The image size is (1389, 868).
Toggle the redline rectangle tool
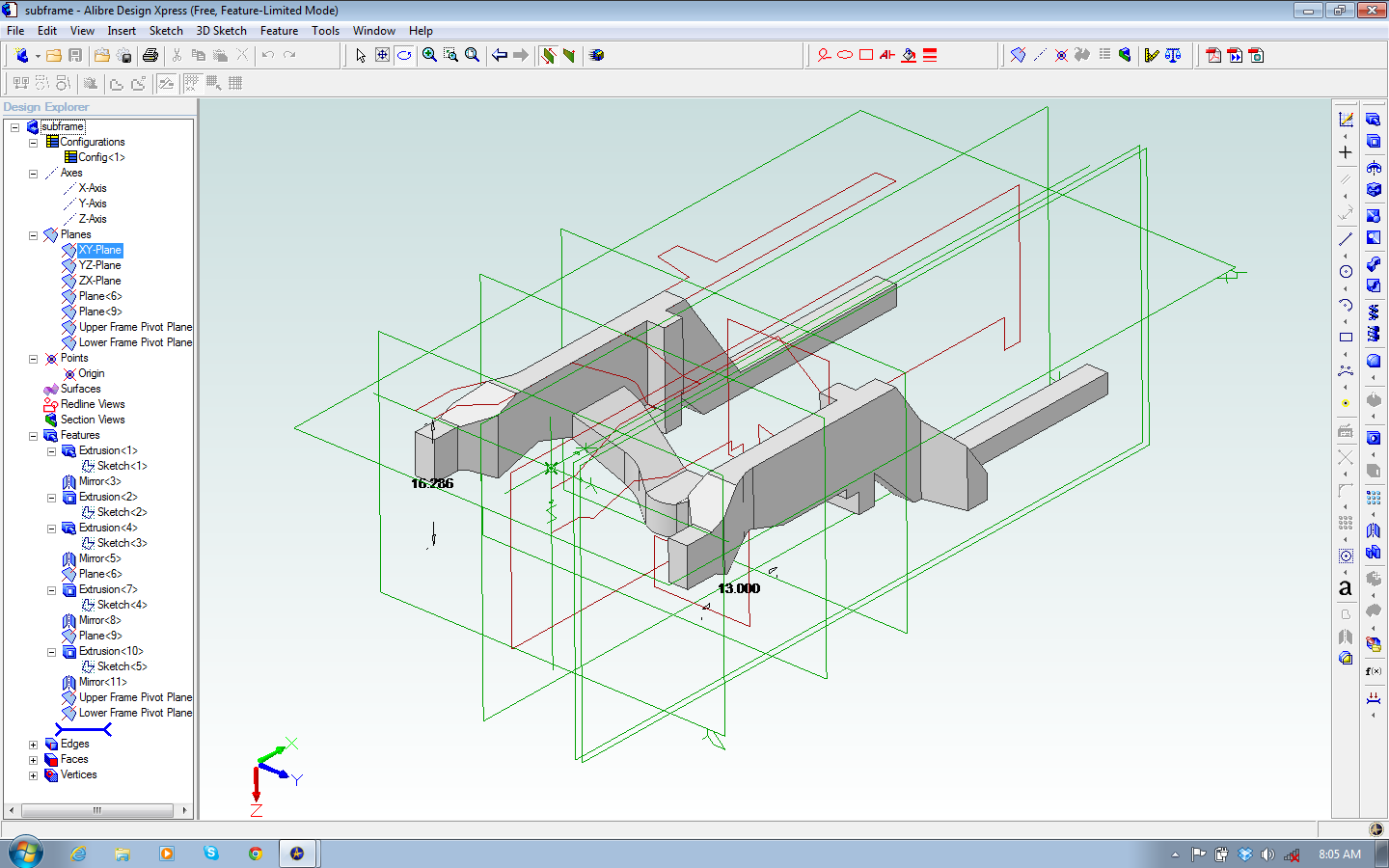pyautogui.click(x=866, y=55)
